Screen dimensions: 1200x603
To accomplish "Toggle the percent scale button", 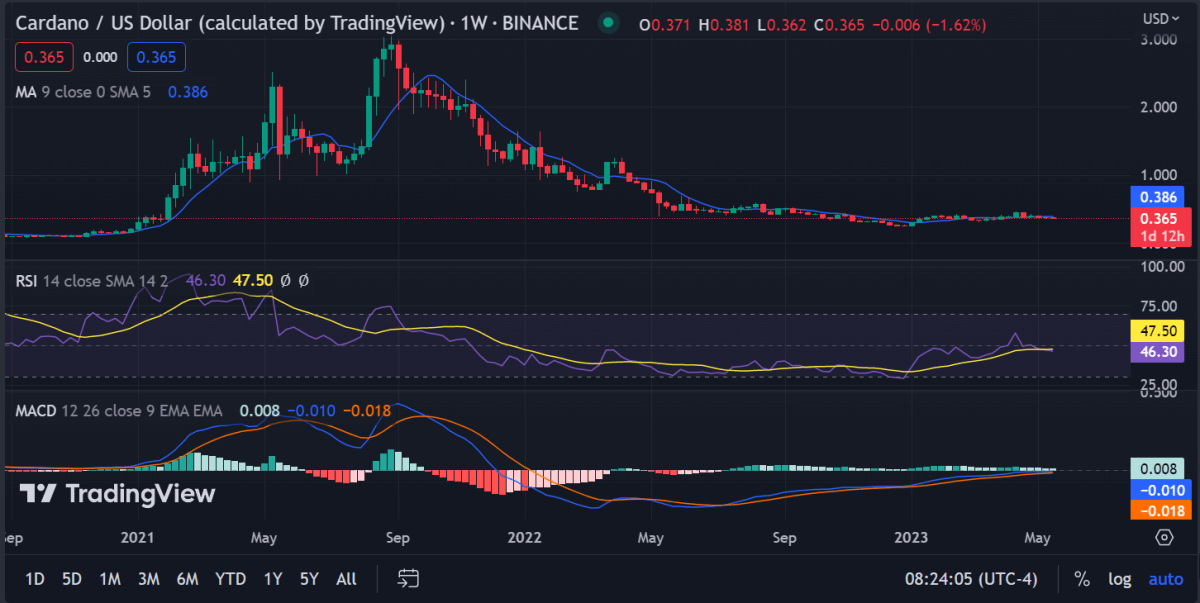I will coord(1082,578).
